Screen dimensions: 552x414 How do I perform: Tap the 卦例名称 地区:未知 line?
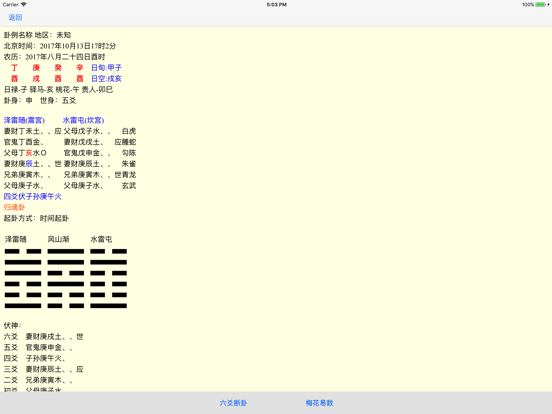coord(37,35)
